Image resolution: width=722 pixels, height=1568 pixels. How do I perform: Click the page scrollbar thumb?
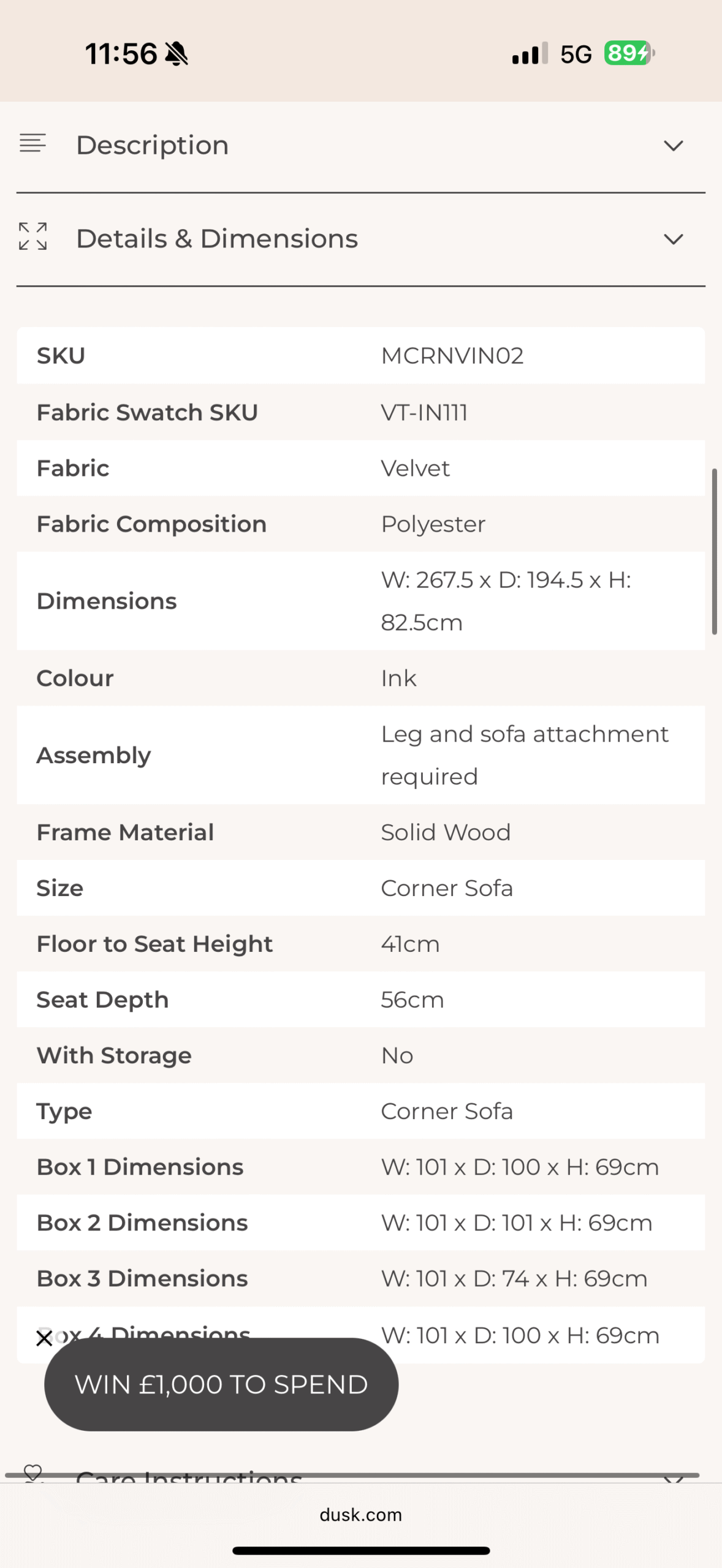[x=714, y=551]
